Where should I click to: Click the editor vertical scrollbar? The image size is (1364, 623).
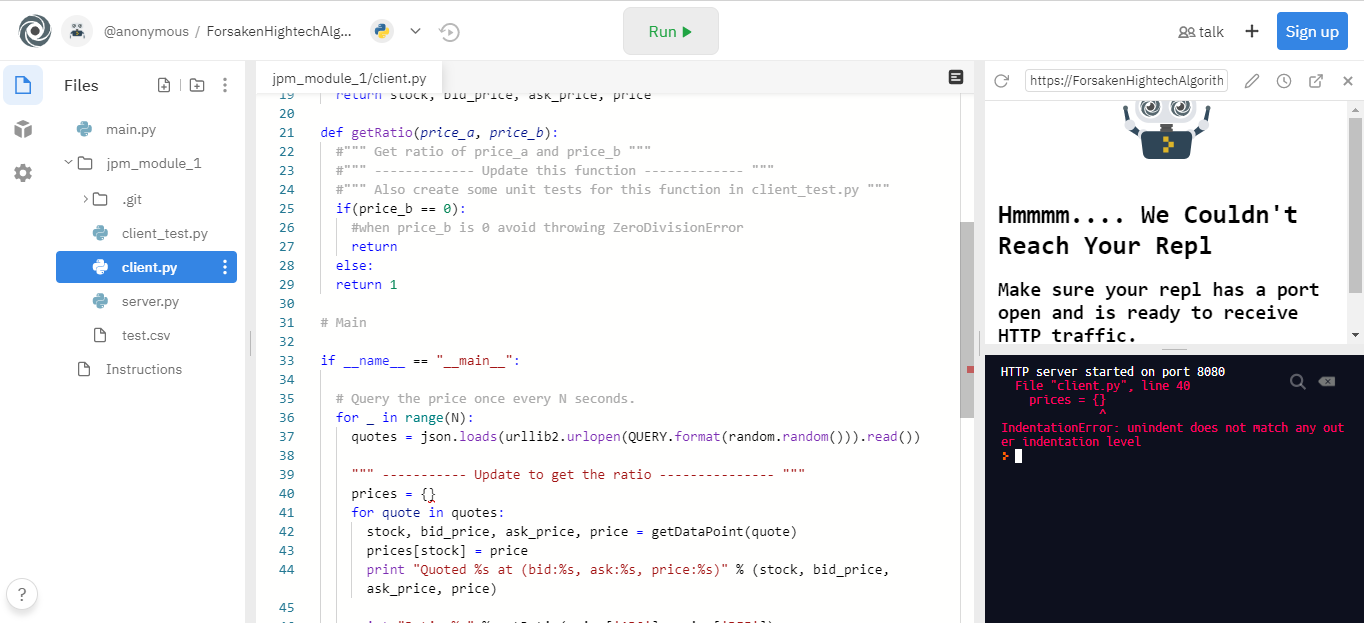point(967,320)
